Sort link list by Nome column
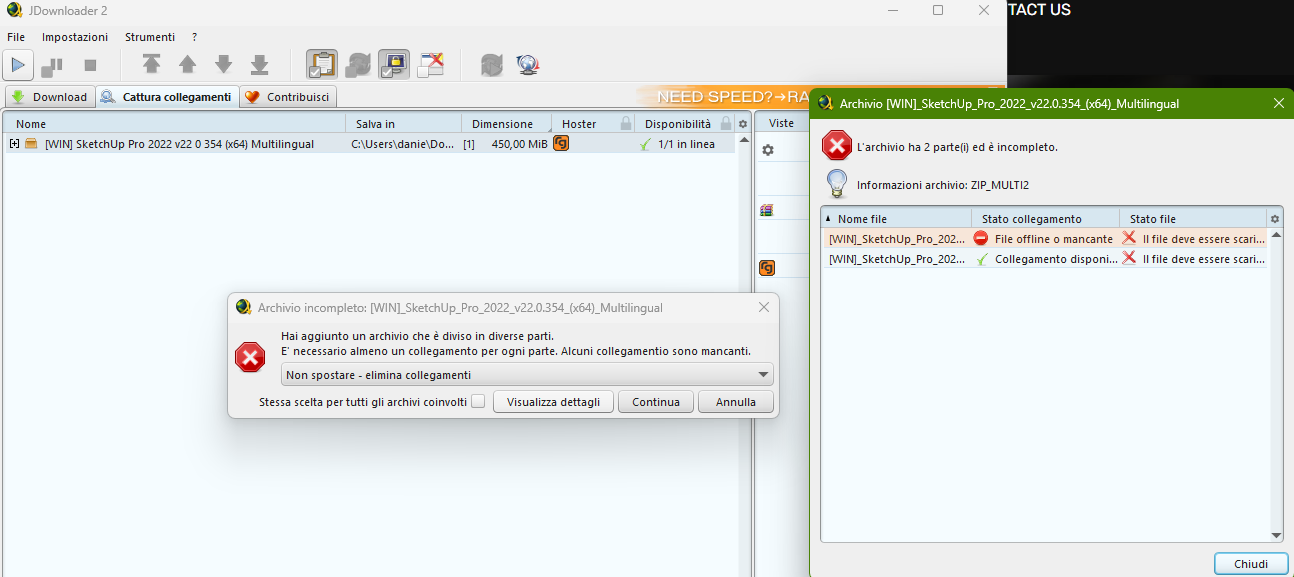 click(175, 124)
